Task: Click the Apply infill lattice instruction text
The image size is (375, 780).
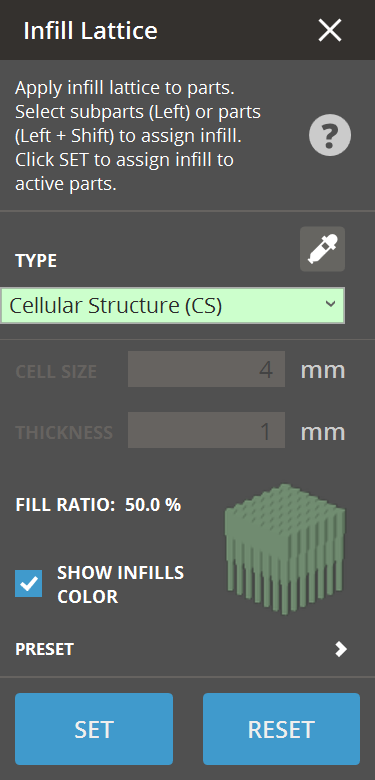Action: [138, 136]
